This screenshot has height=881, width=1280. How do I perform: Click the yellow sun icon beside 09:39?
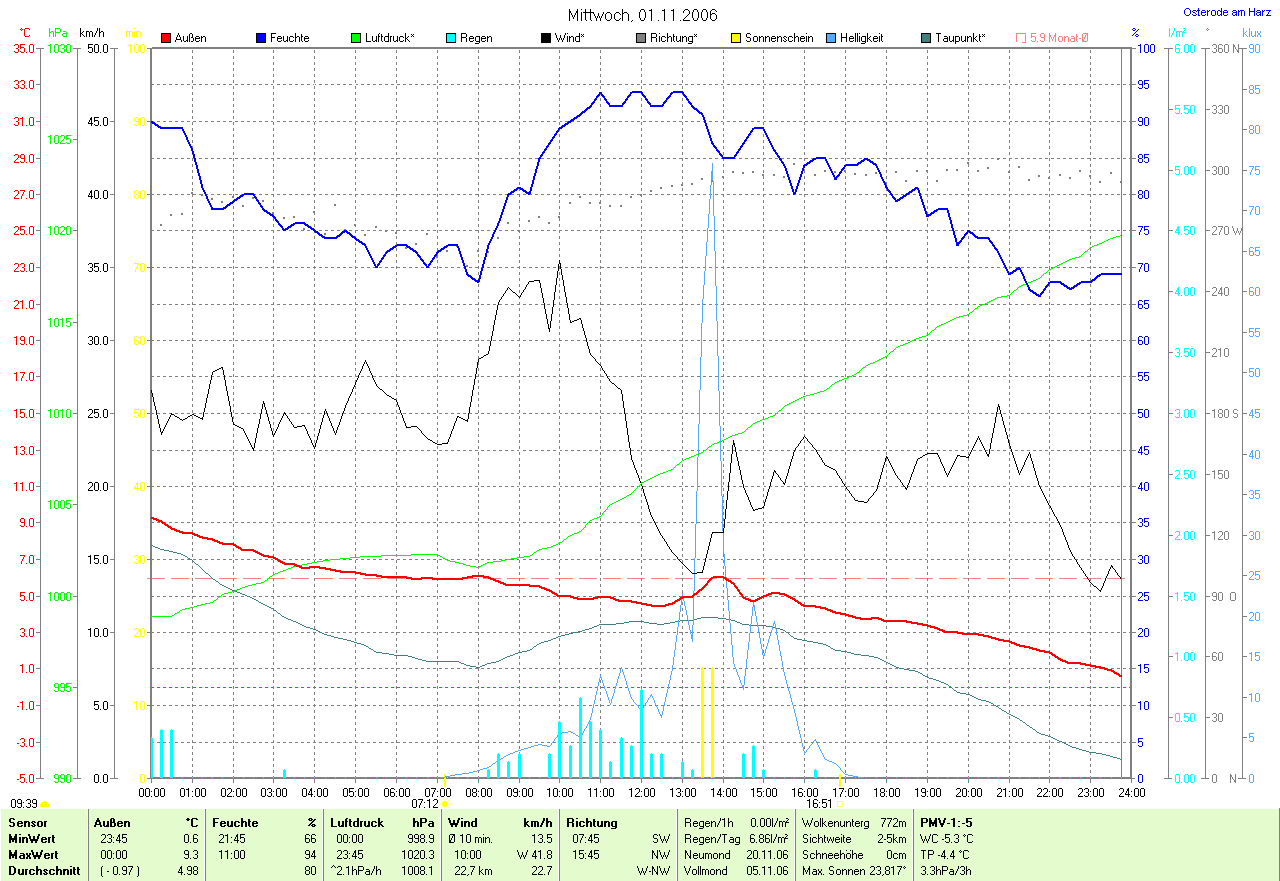coord(45,803)
